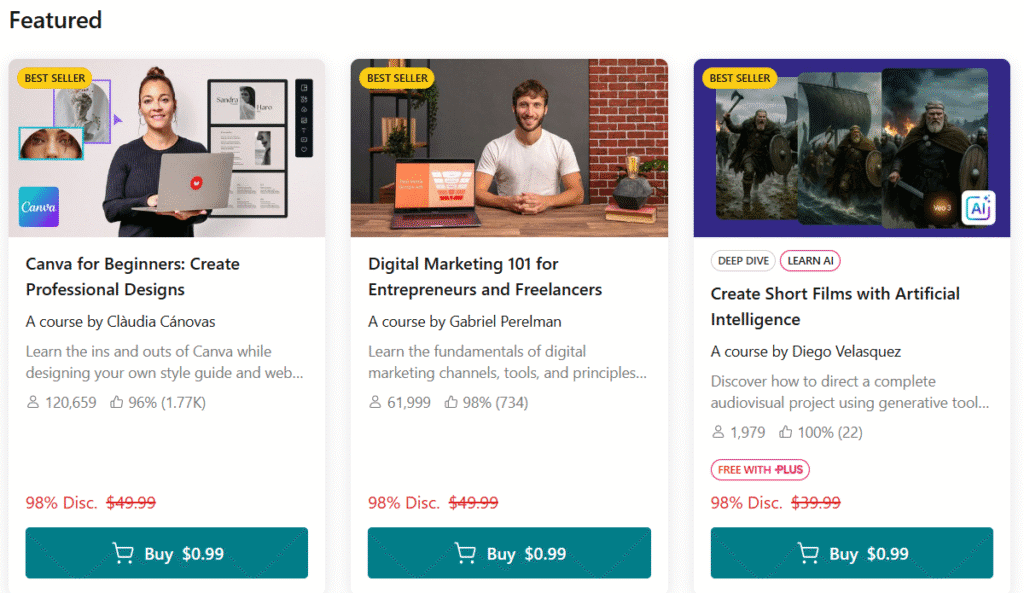This screenshot has width=1024, height=593.
Task: Select the DEEP DIVE tag
Action: (743, 260)
